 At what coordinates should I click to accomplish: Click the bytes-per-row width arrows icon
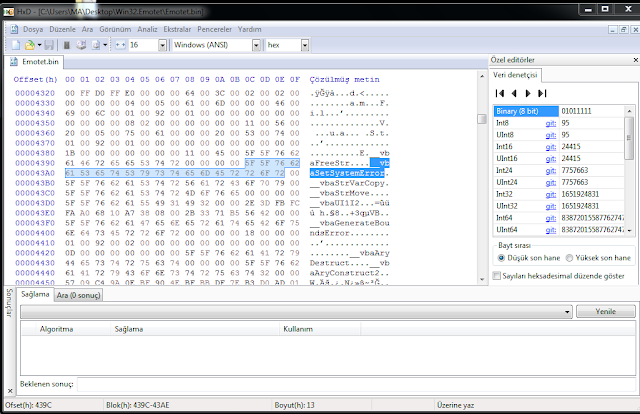pyautogui.click(x=120, y=45)
